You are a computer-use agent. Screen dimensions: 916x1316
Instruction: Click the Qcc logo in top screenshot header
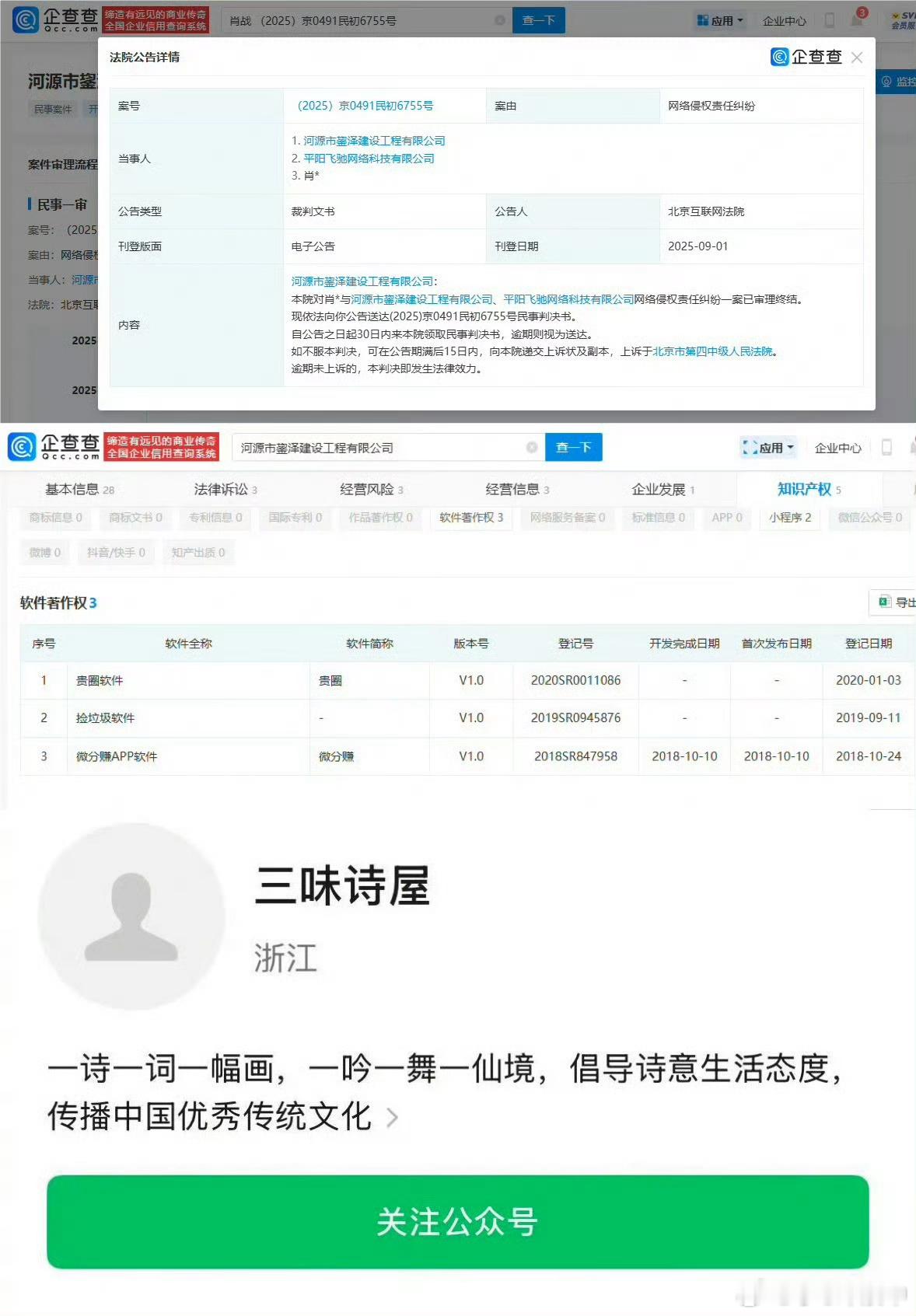[55, 19]
